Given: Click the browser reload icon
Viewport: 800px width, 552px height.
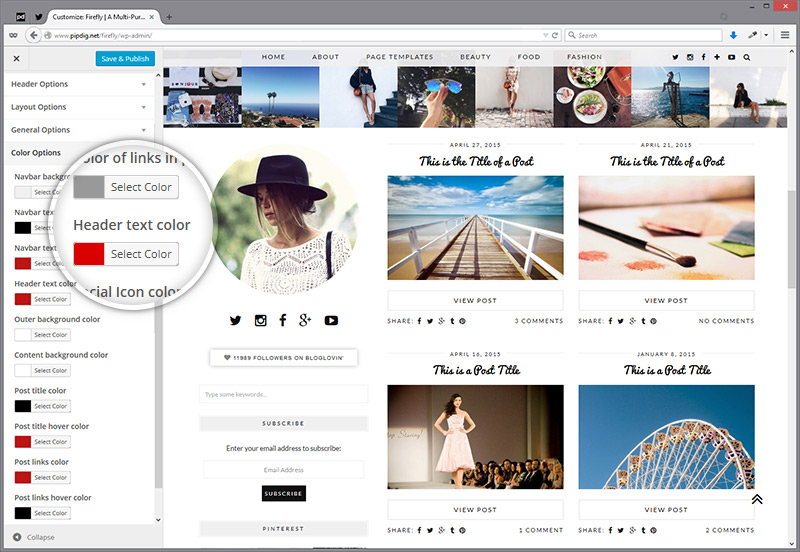Looking at the screenshot, I should (555, 35).
